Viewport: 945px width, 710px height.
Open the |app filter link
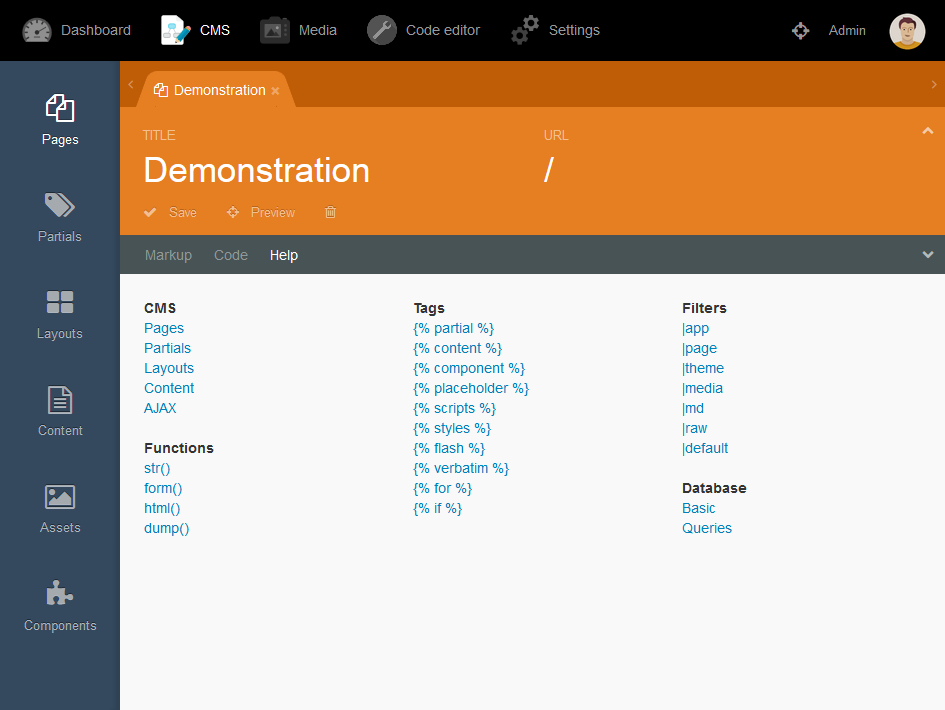[x=695, y=328]
